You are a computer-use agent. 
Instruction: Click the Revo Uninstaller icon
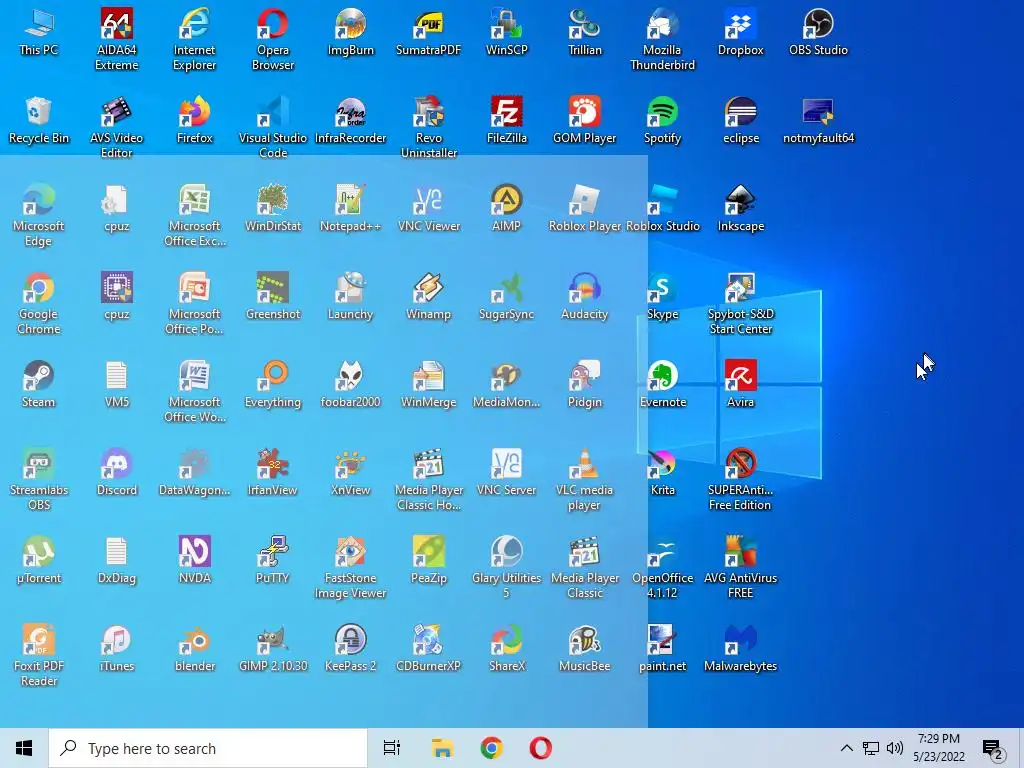[x=428, y=127]
